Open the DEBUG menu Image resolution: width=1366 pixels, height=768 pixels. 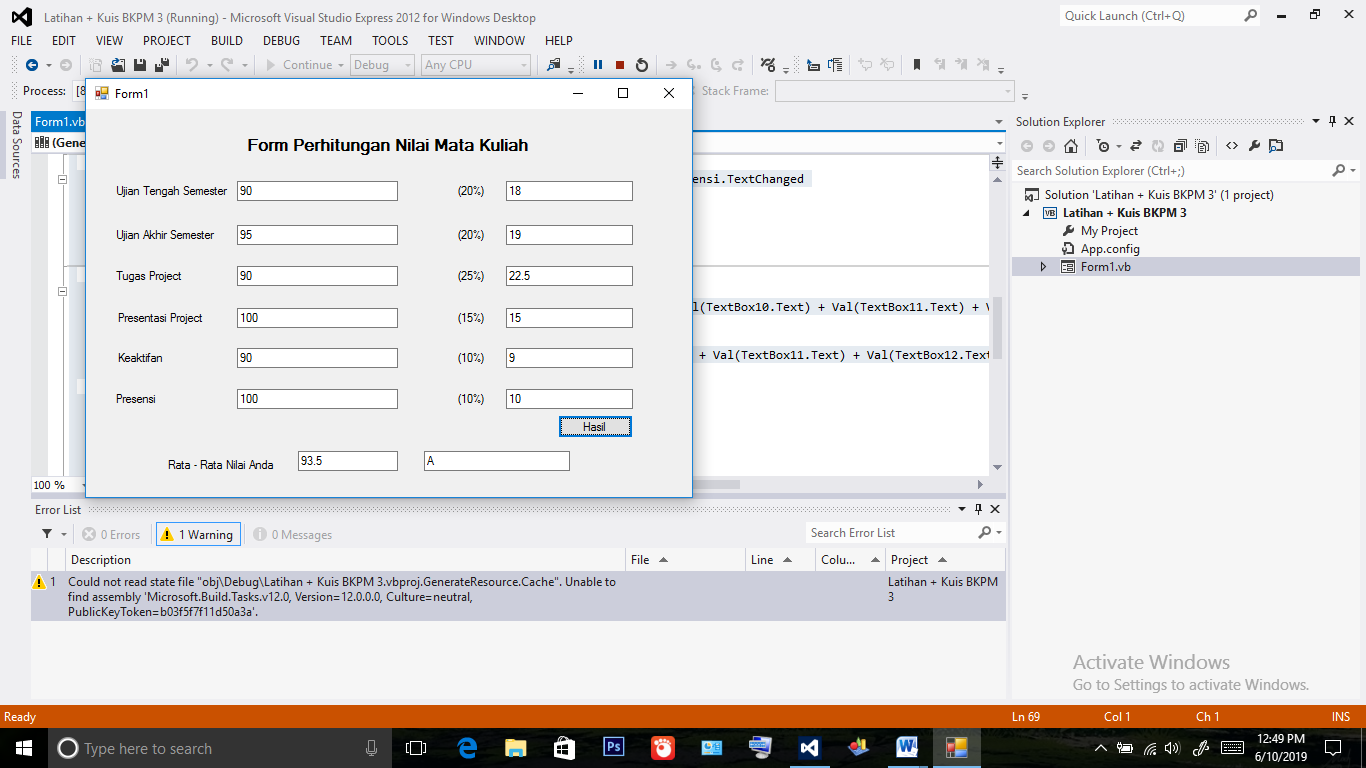(281, 41)
